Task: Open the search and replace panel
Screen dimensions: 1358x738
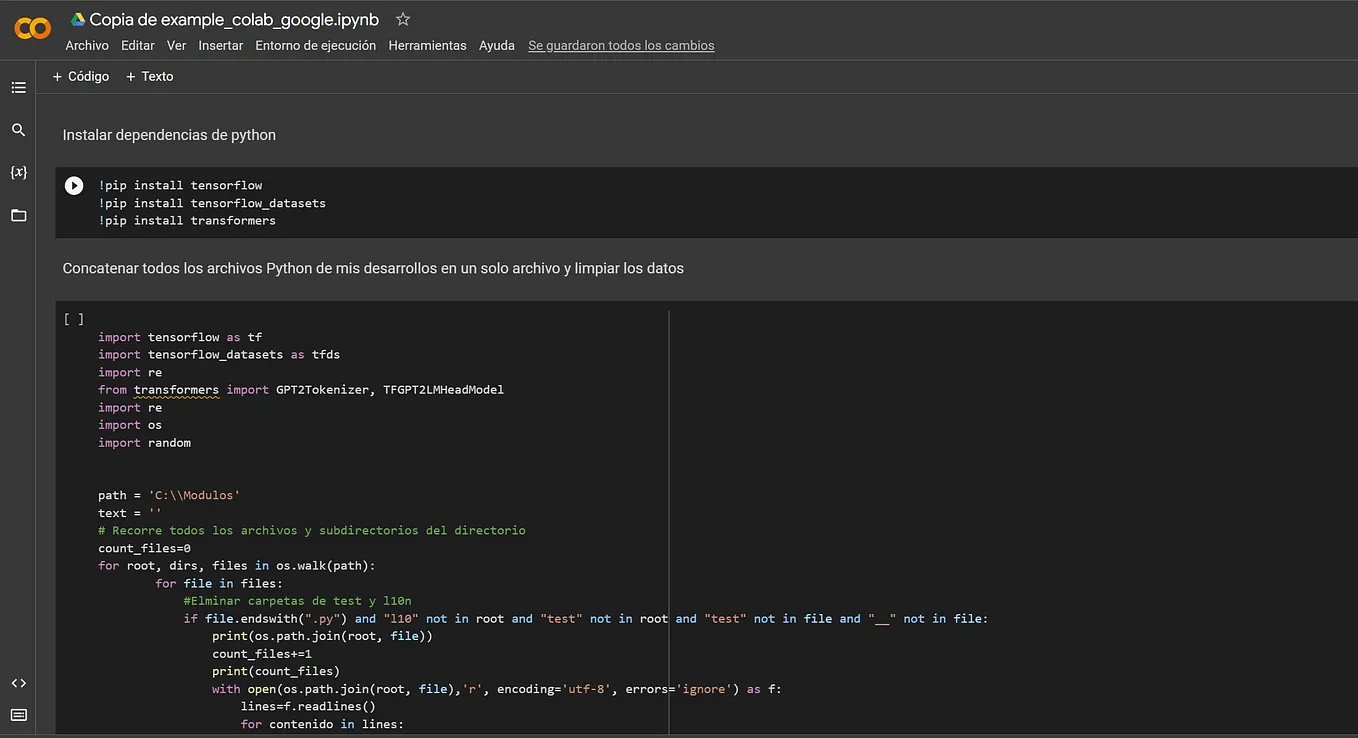Action: point(18,130)
